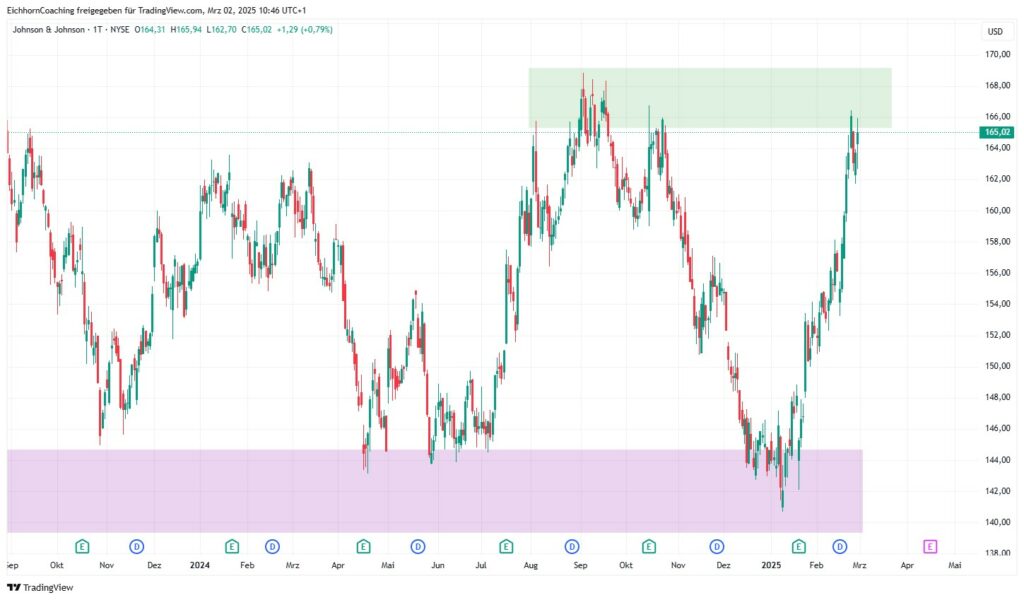Click the TradingView logo at the bottom left
Viewport: 1024px width, 600px height.
click(40, 588)
